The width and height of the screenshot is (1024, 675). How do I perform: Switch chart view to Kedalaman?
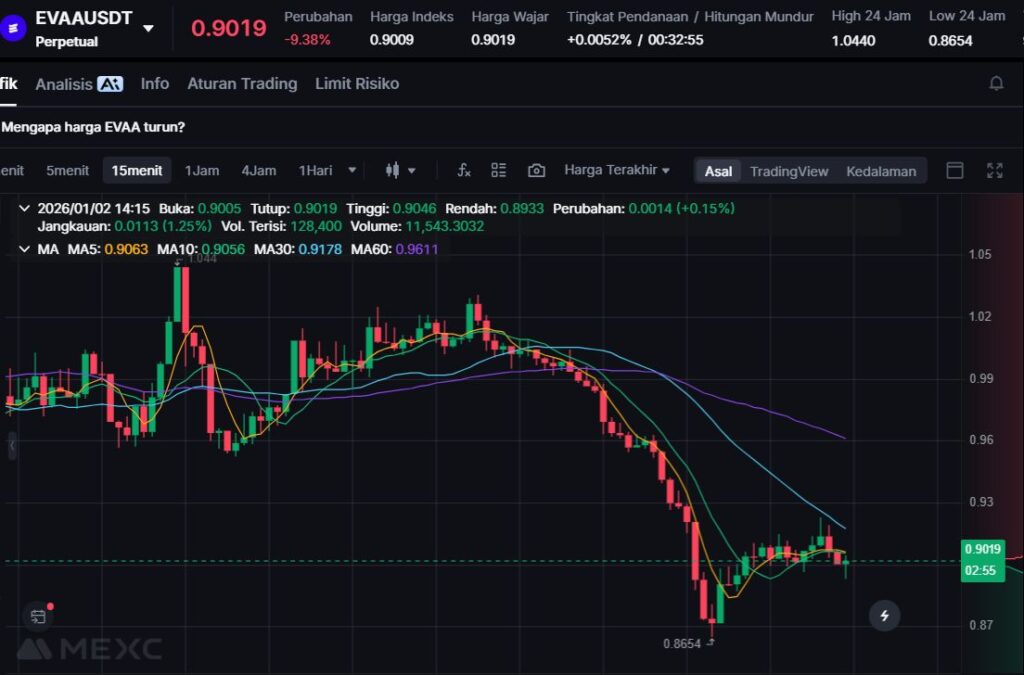click(881, 171)
